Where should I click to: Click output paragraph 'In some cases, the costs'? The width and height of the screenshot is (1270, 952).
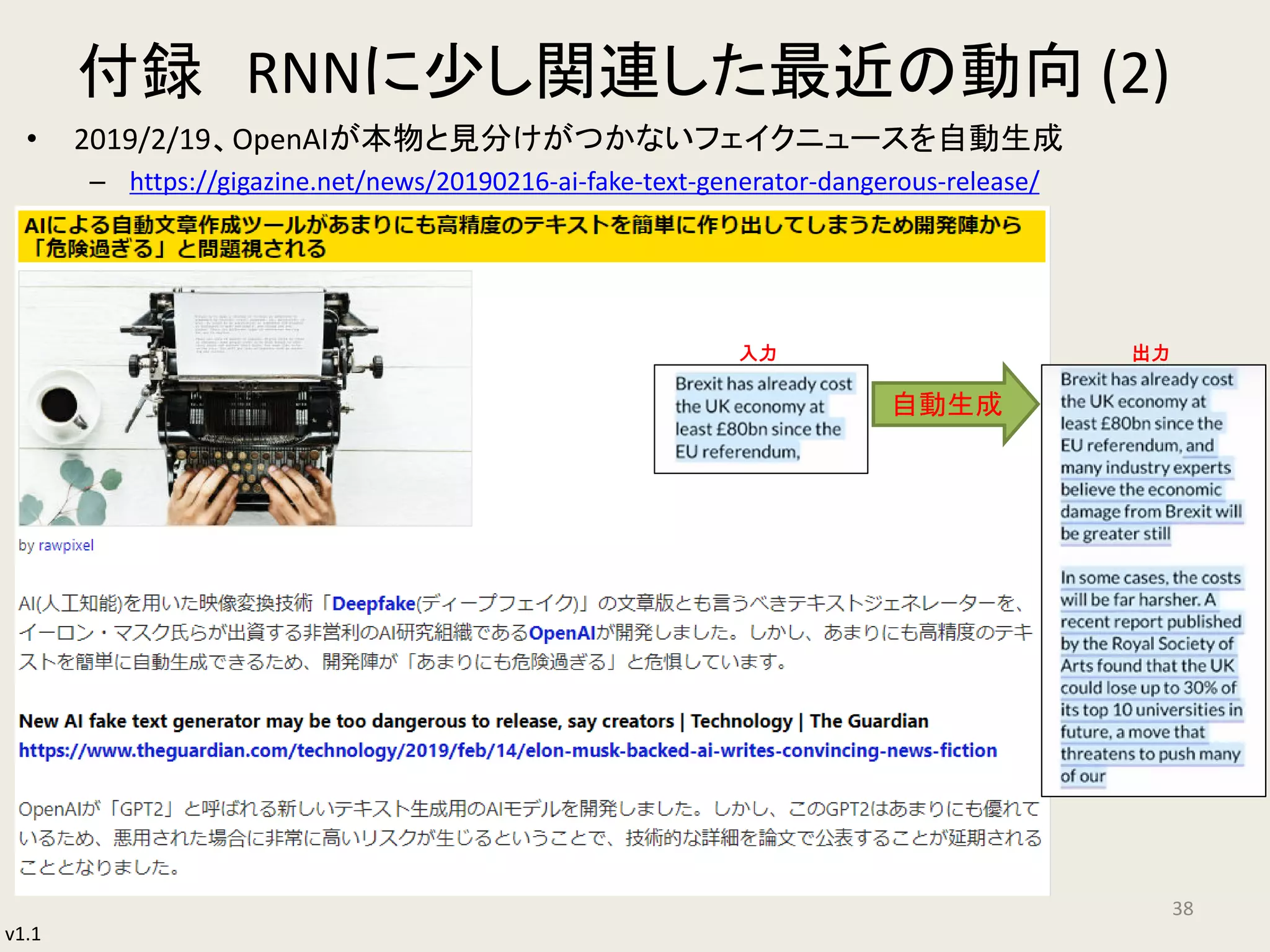point(1151,677)
